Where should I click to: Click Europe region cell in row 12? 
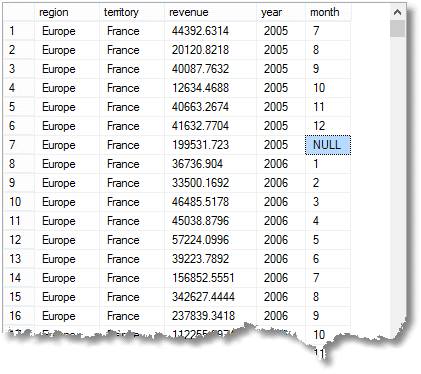67,240
